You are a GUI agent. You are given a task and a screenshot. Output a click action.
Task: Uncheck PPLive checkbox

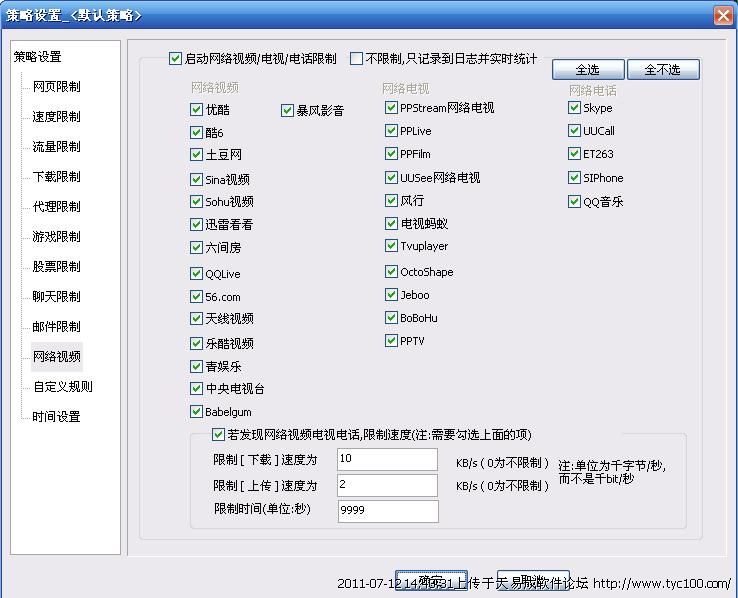pos(391,131)
